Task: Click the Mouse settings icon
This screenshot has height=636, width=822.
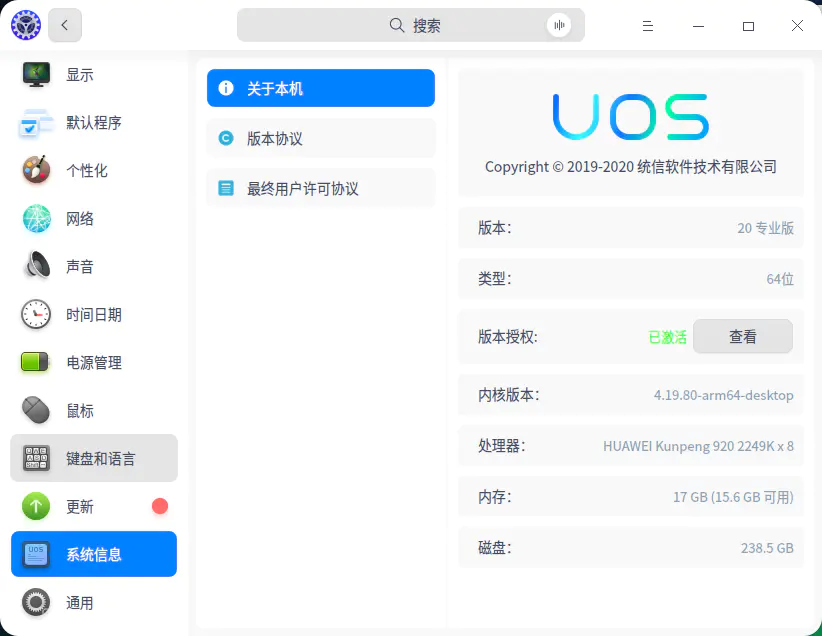Action: coord(36,410)
